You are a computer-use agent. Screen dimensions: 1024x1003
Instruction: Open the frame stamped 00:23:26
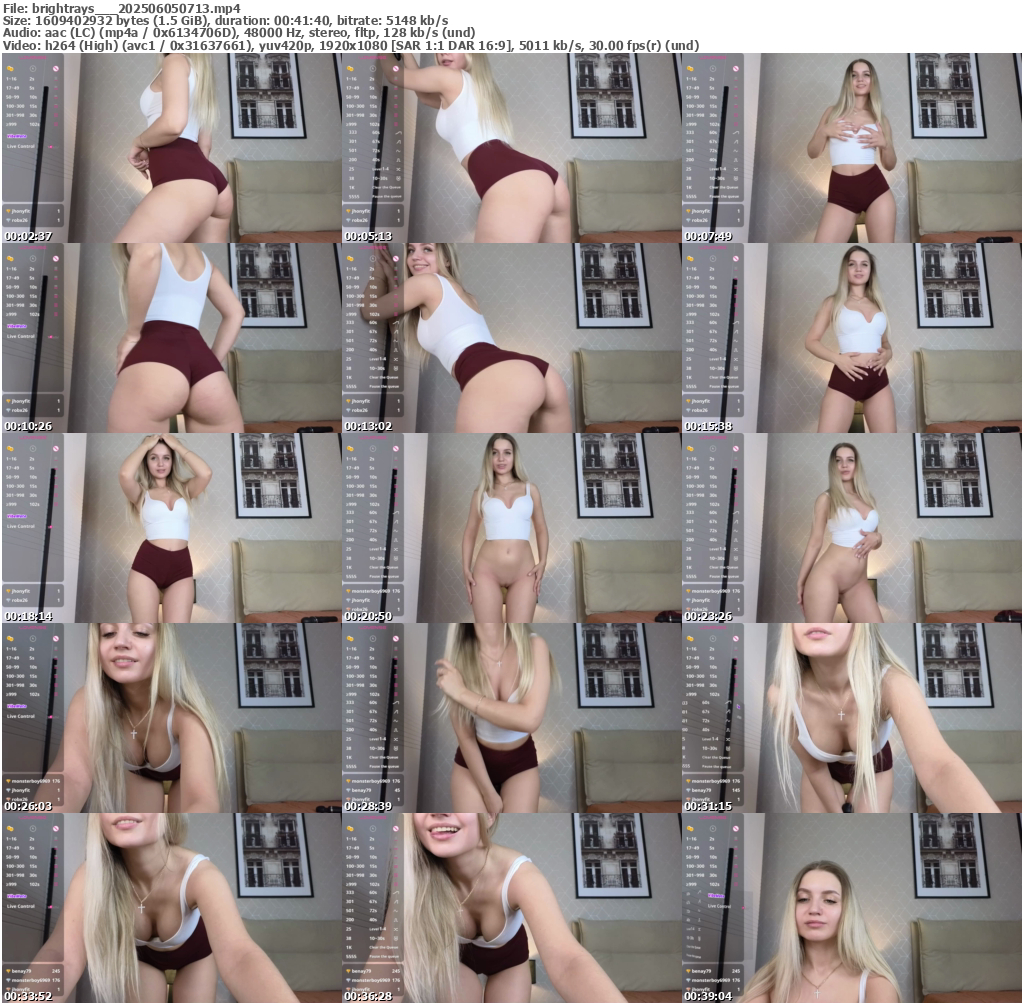pos(852,528)
